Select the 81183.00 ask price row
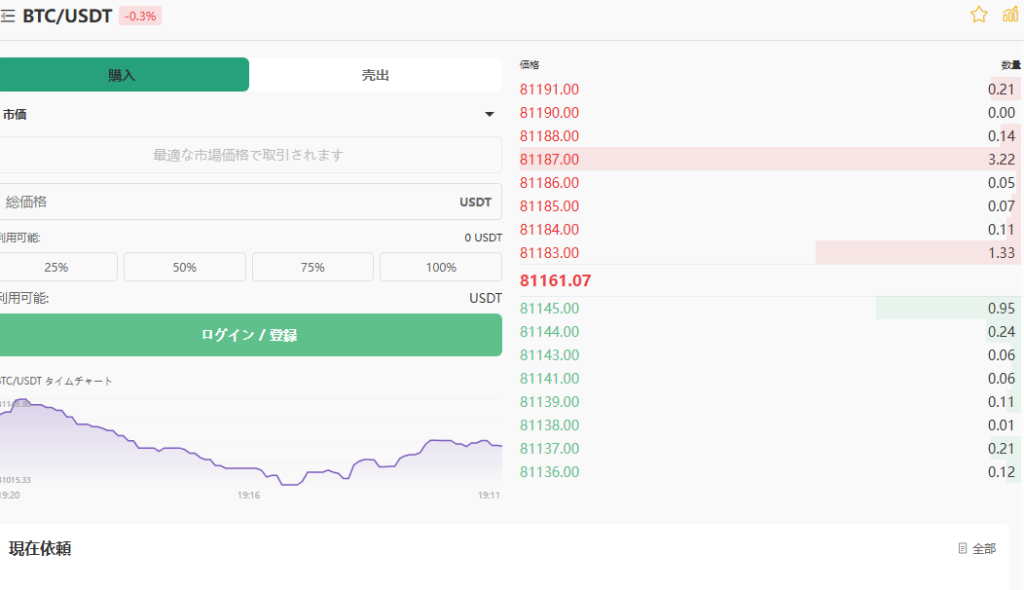 click(x=769, y=253)
